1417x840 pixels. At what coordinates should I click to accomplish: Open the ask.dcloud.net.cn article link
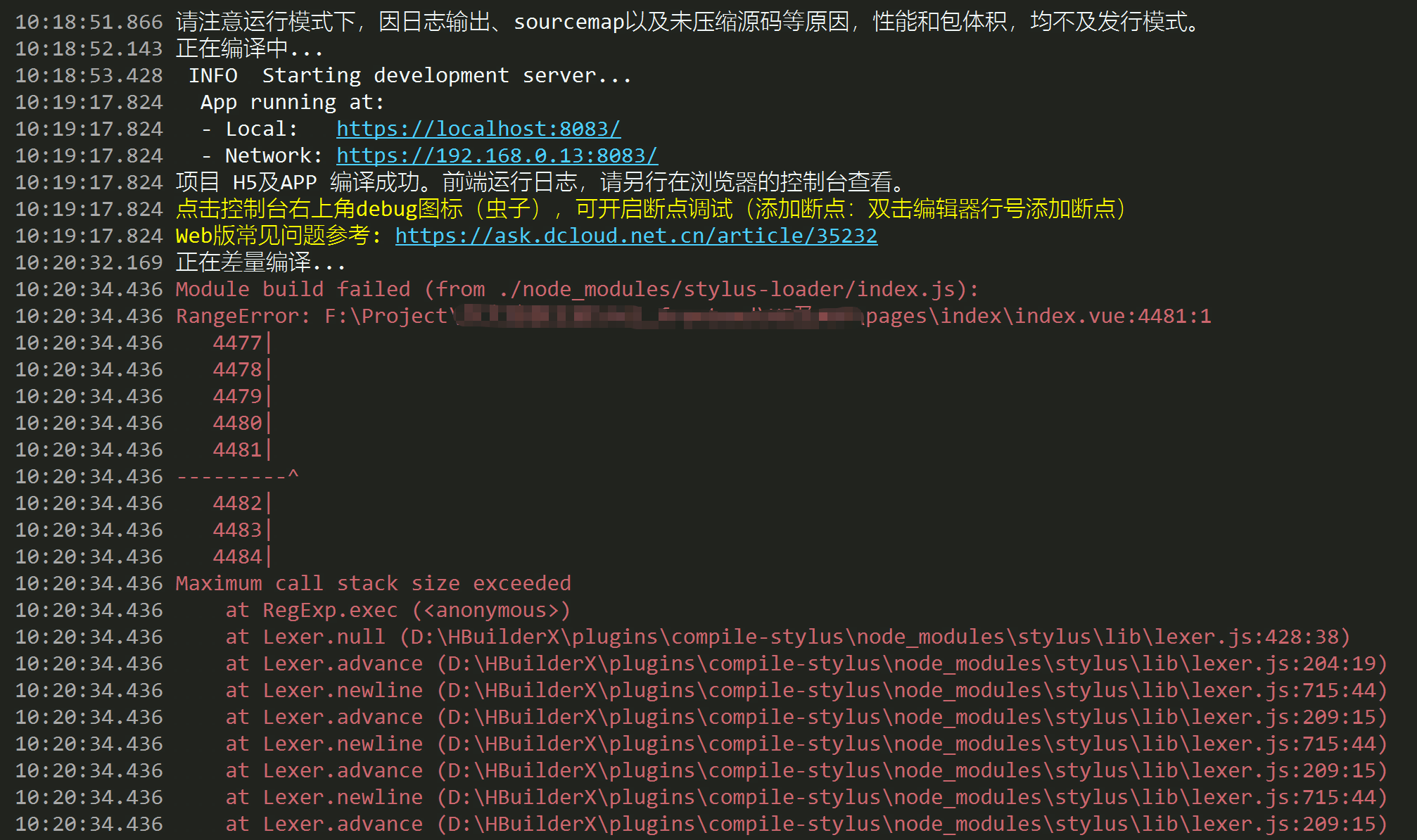coord(636,236)
